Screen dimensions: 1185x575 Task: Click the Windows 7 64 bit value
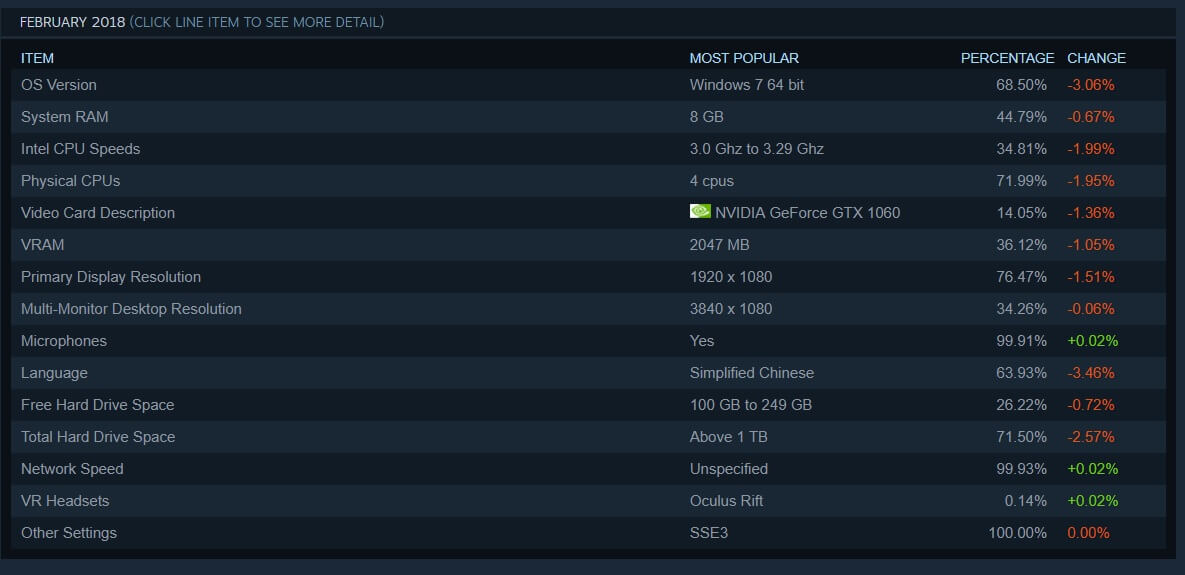pos(746,85)
